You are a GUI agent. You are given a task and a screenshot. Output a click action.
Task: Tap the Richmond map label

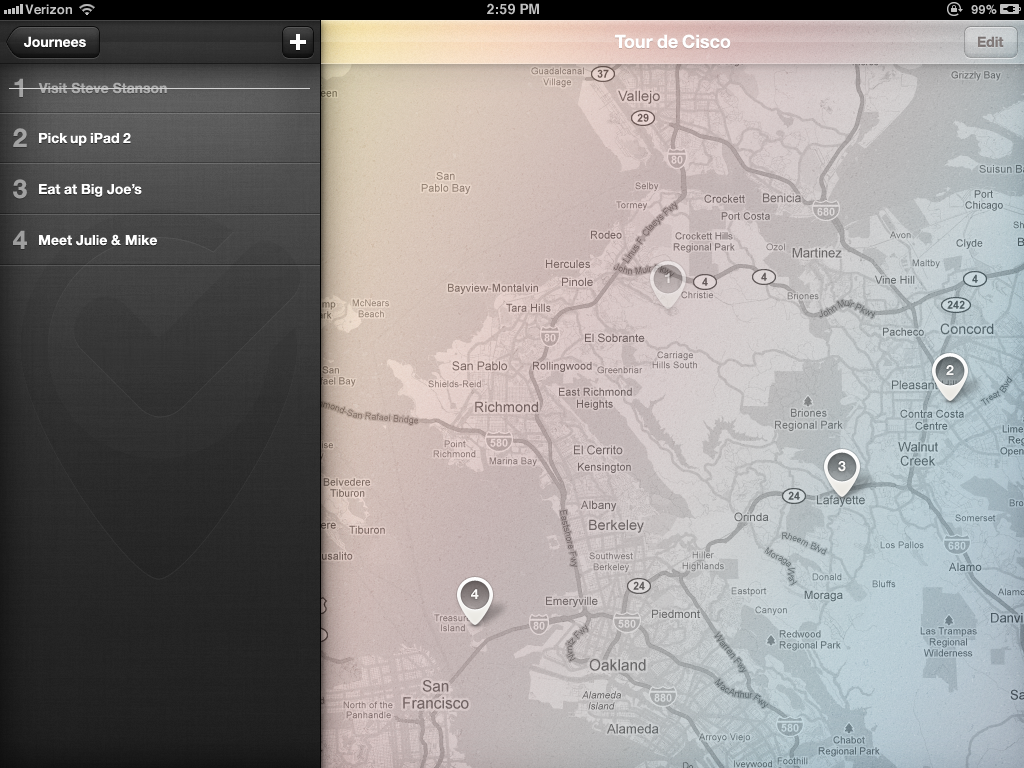(x=506, y=407)
